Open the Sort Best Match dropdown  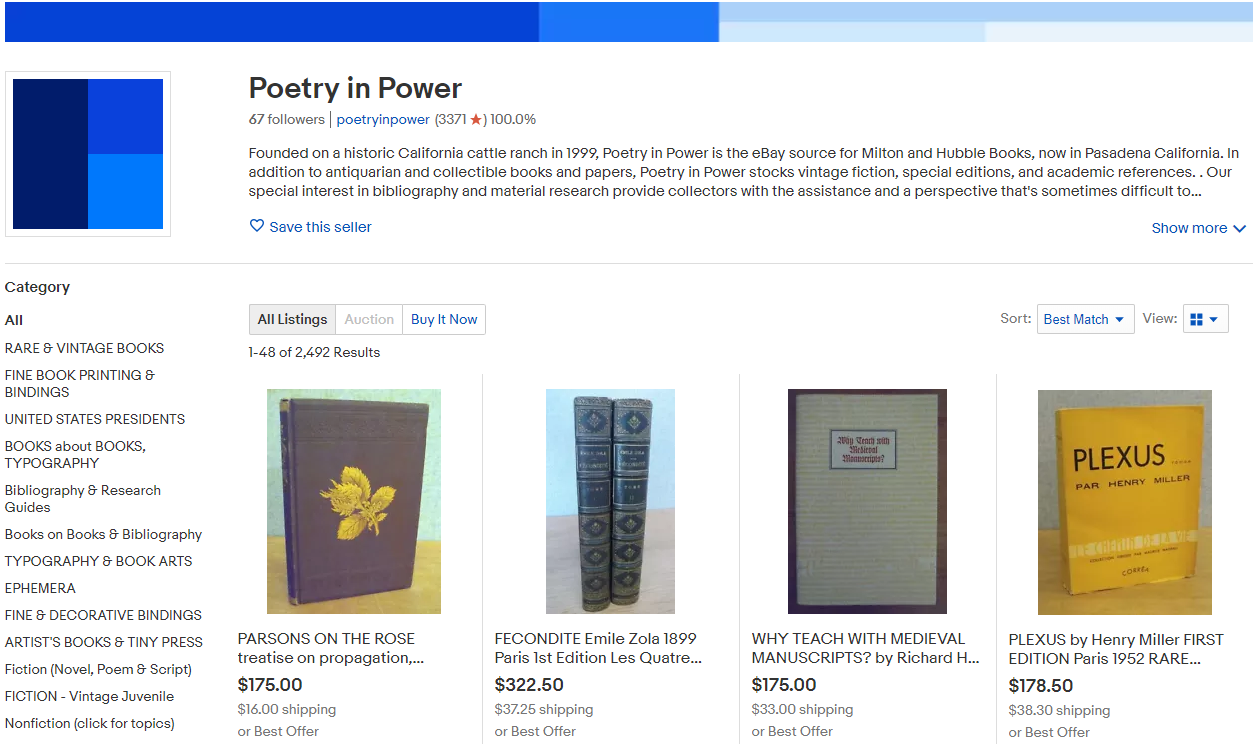pyautogui.click(x=1084, y=318)
